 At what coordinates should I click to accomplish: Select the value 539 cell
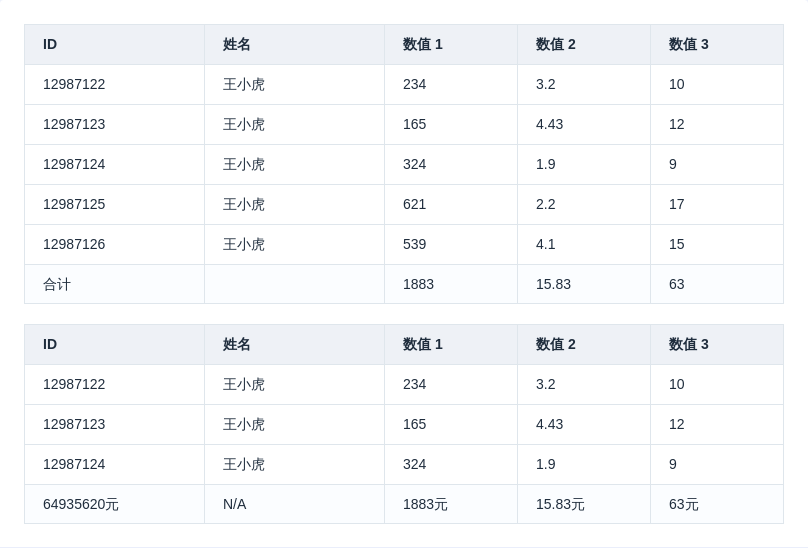point(414,244)
